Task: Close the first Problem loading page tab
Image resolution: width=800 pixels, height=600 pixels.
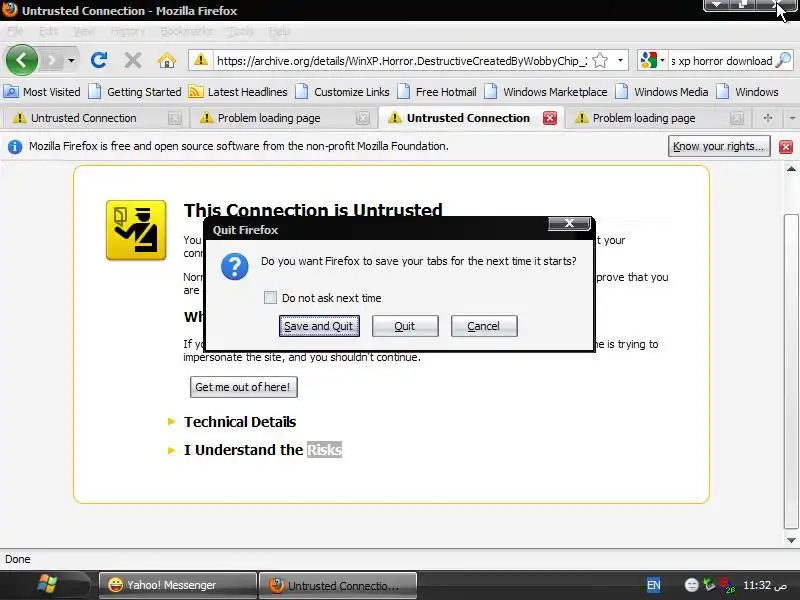Action: point(363,118)
